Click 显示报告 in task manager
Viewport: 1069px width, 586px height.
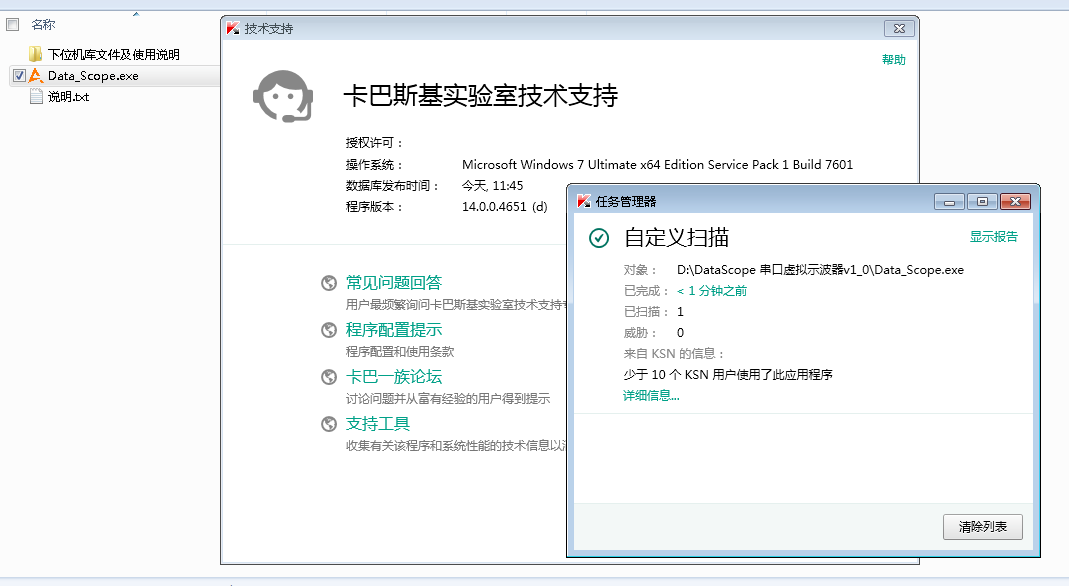(993, 236)
